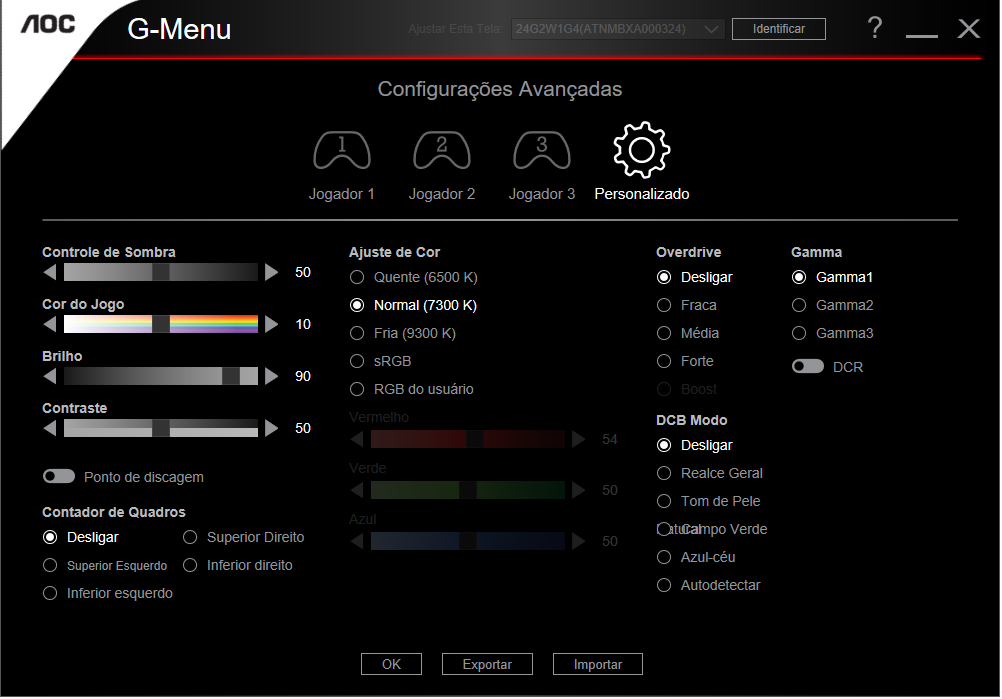Select Desligar under Contador de Quadros
Viewport: 1002px width, 699px height.
click(x=81, y=537)
